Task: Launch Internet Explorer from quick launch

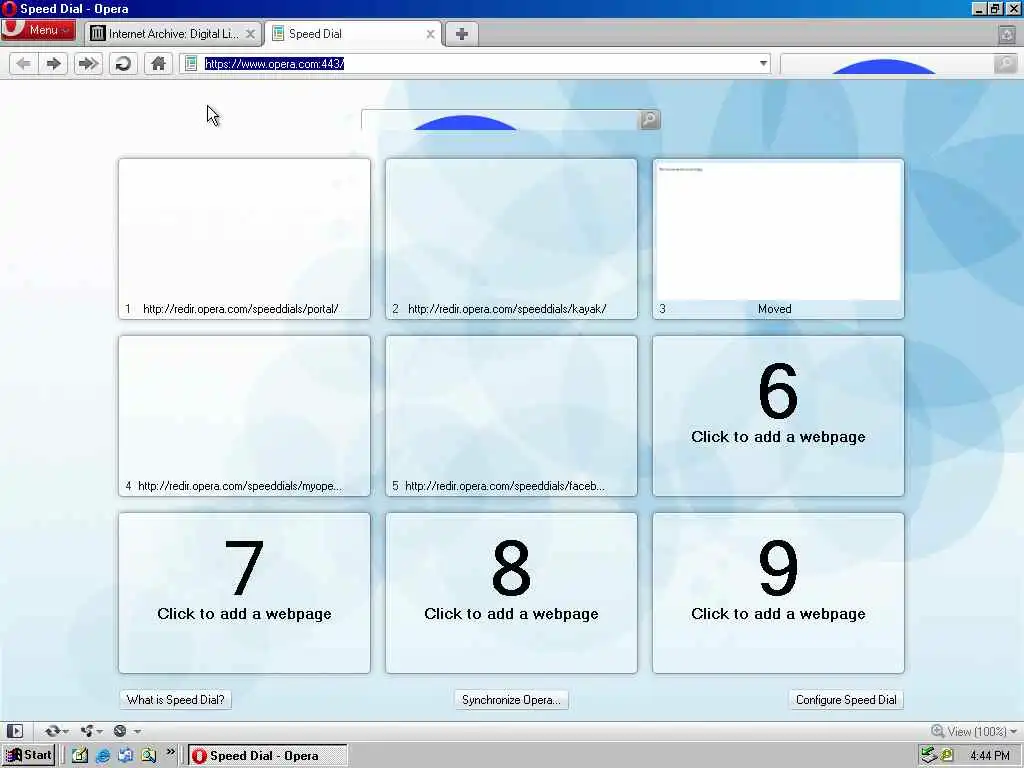Action: (x=103, y=756)
